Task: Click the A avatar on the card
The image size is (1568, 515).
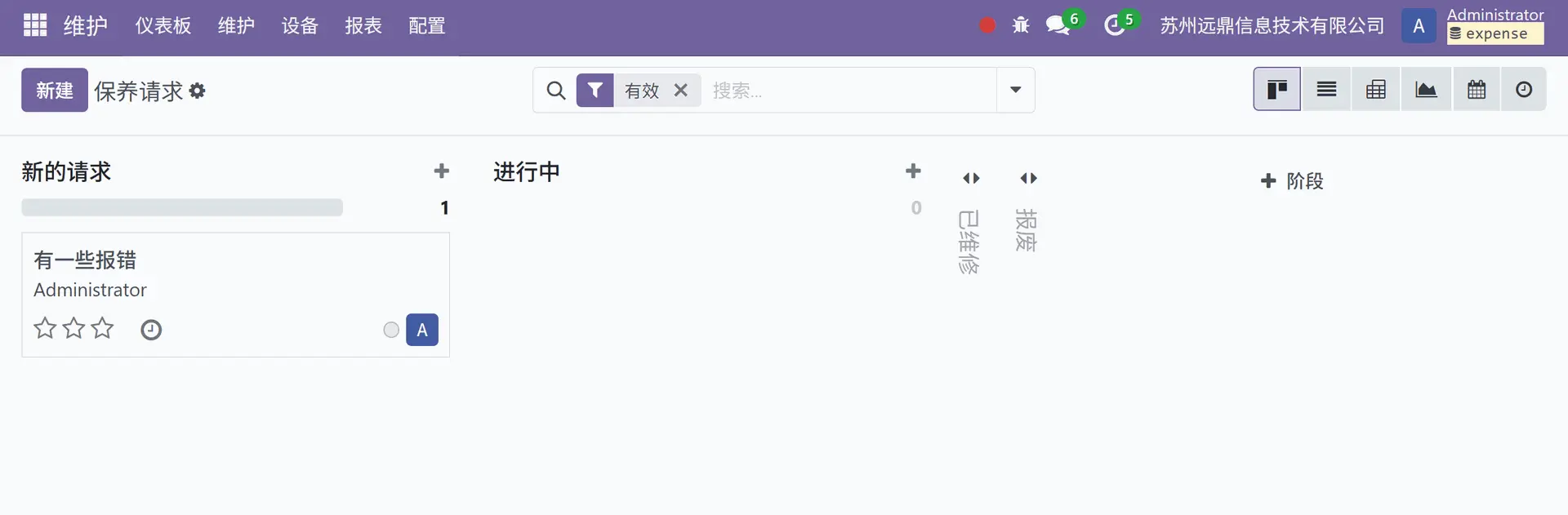Action: [422, 330]
